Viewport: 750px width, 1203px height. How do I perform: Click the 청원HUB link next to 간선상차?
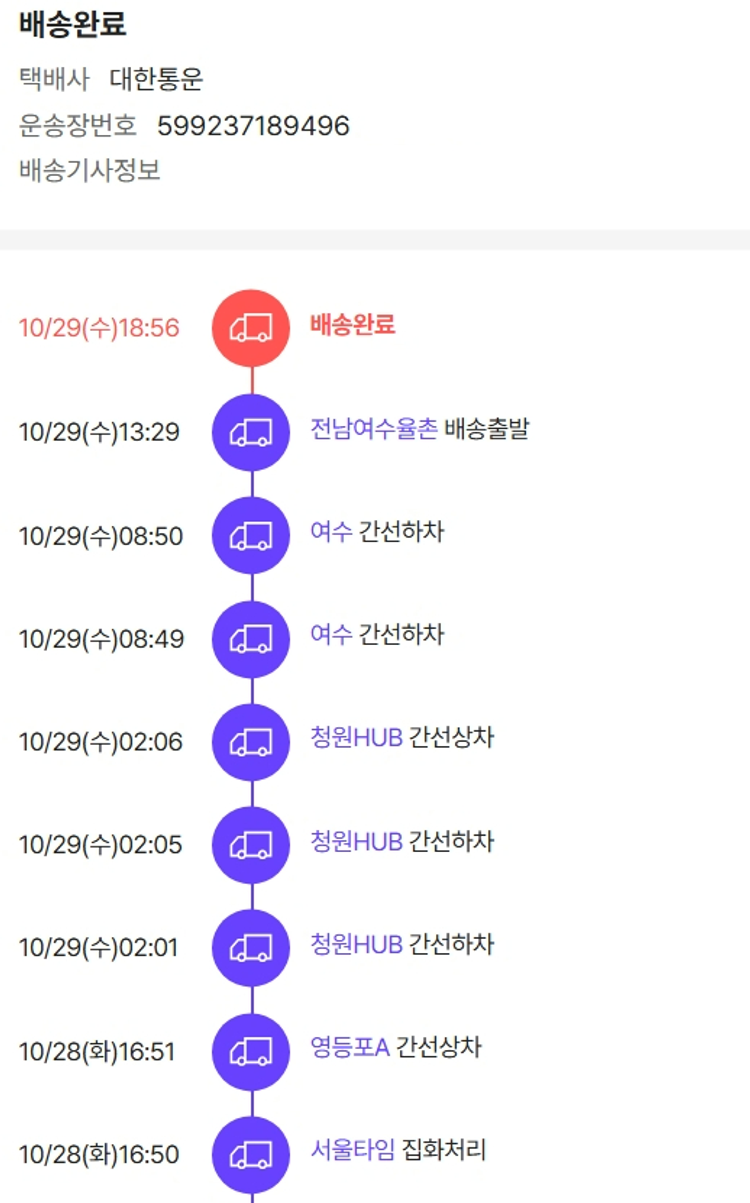[x=356, y=738]
